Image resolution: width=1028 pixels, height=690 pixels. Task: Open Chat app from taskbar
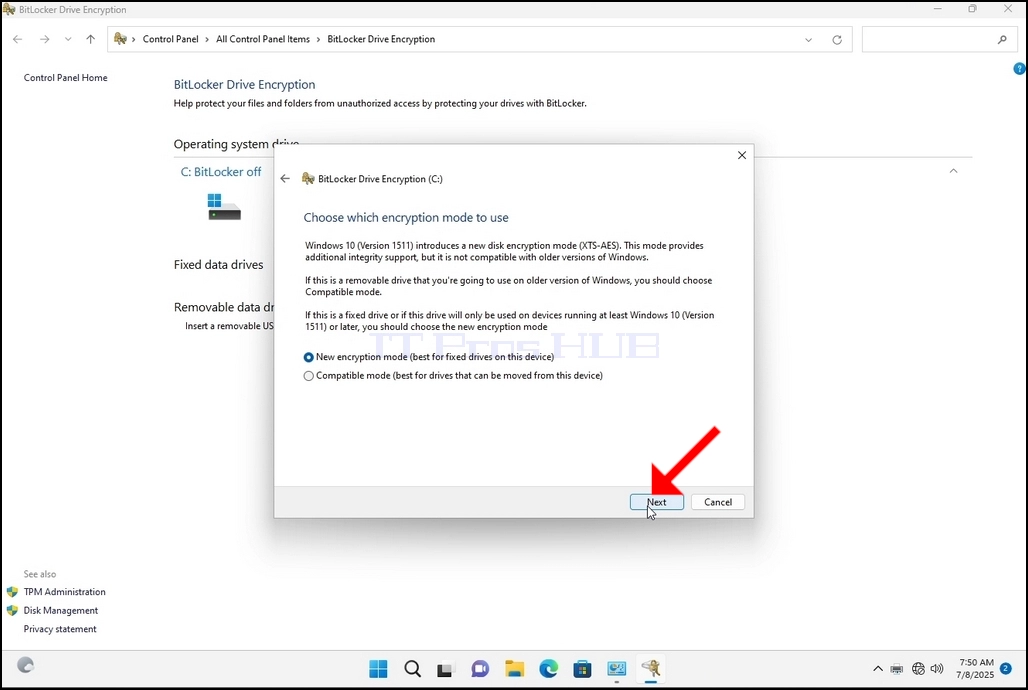point(480,669)
